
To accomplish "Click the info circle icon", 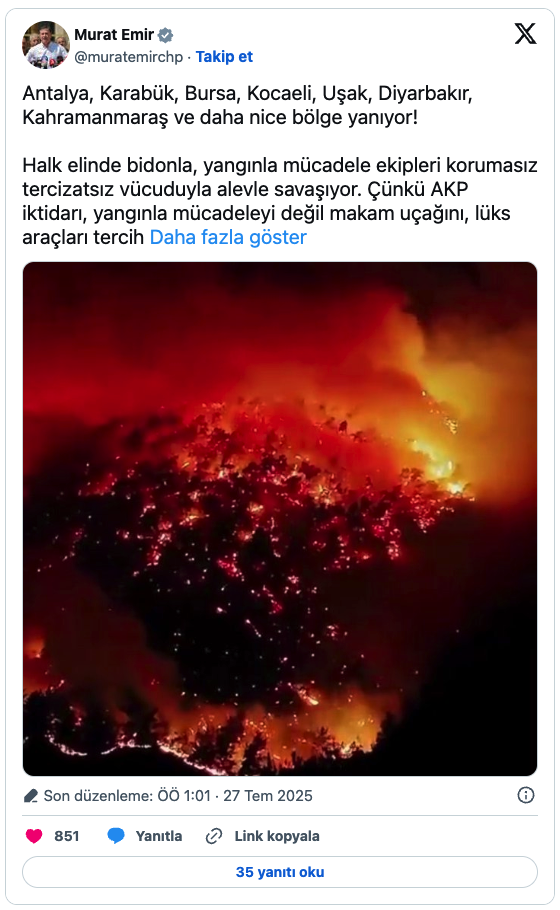I will [526, 795].
